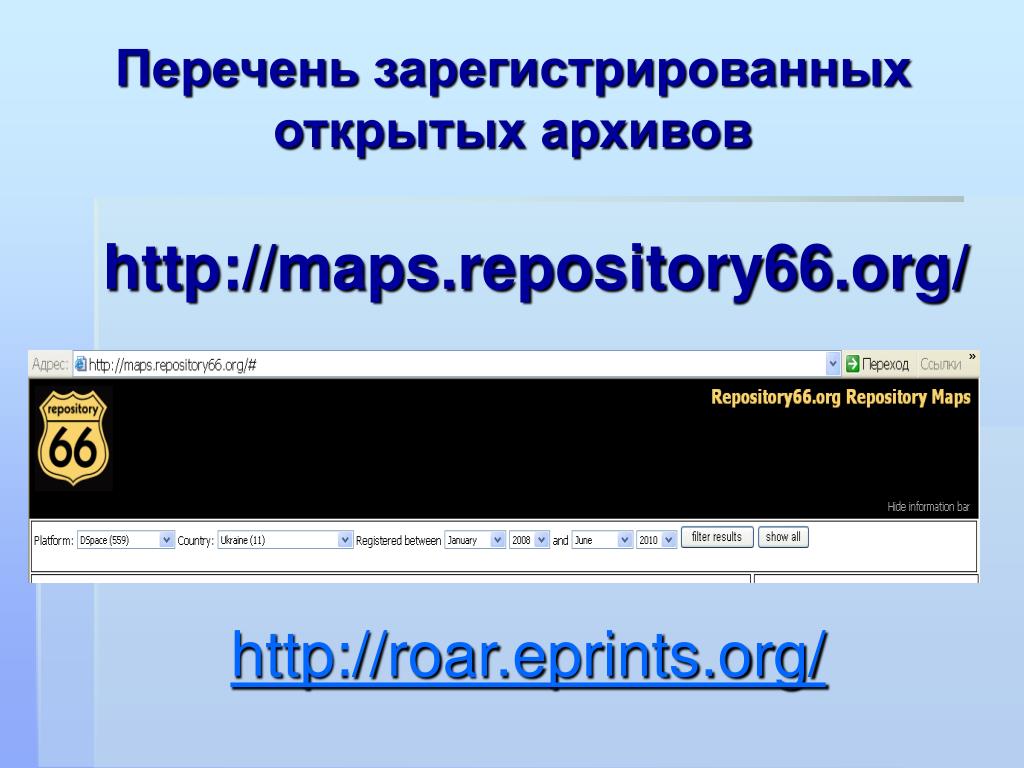The image size is (1024, 768).
Task: Open the Ссылки links toolbar
Action: [940, 364]
